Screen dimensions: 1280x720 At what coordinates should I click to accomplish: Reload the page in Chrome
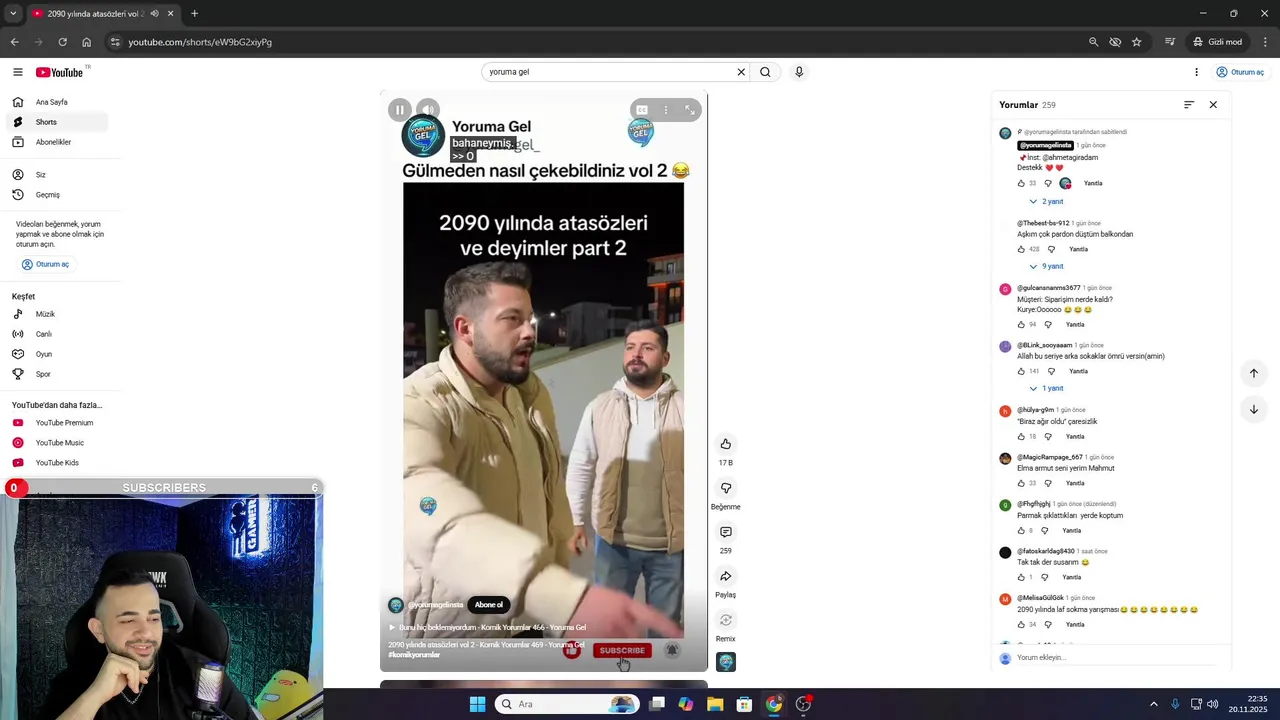point(63,42)
